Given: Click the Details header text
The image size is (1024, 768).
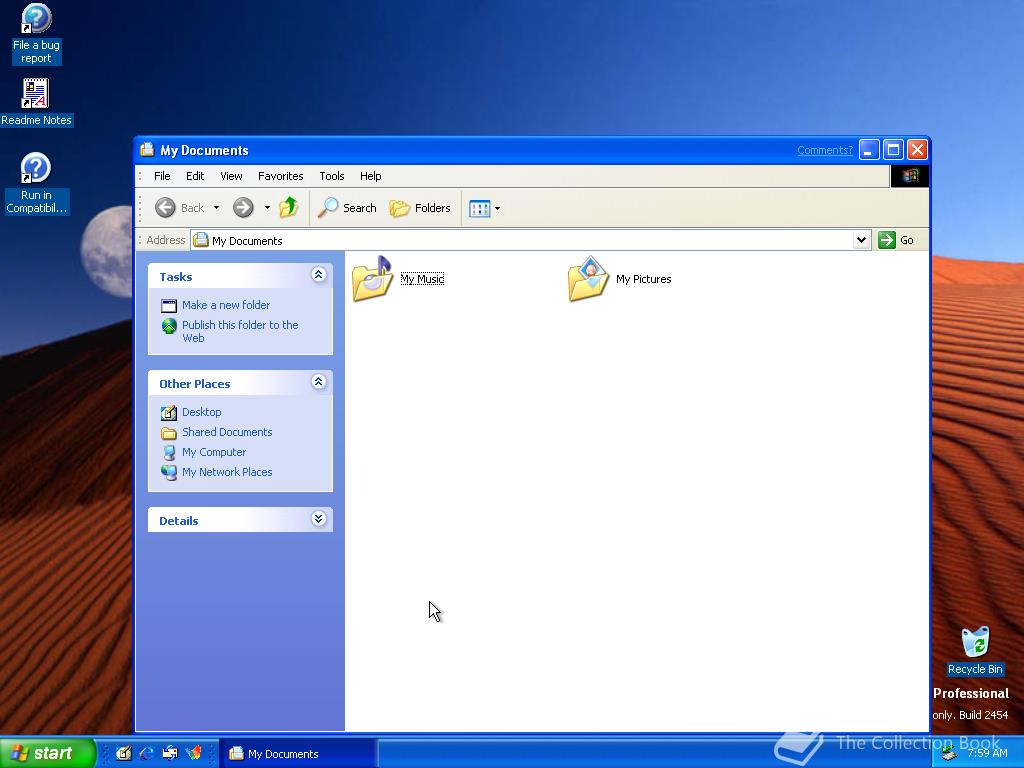Looking at the screenshot, I should [178, 521].
